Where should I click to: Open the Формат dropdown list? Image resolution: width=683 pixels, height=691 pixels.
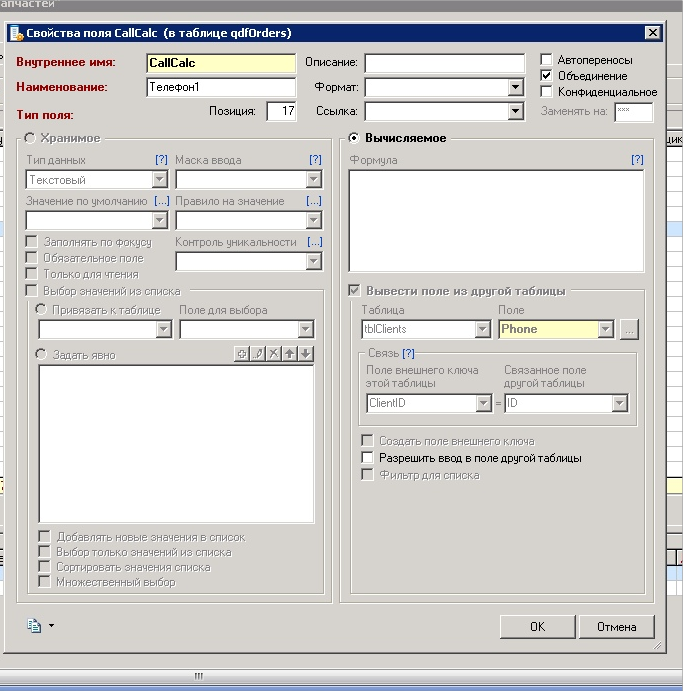coord(516,87)
